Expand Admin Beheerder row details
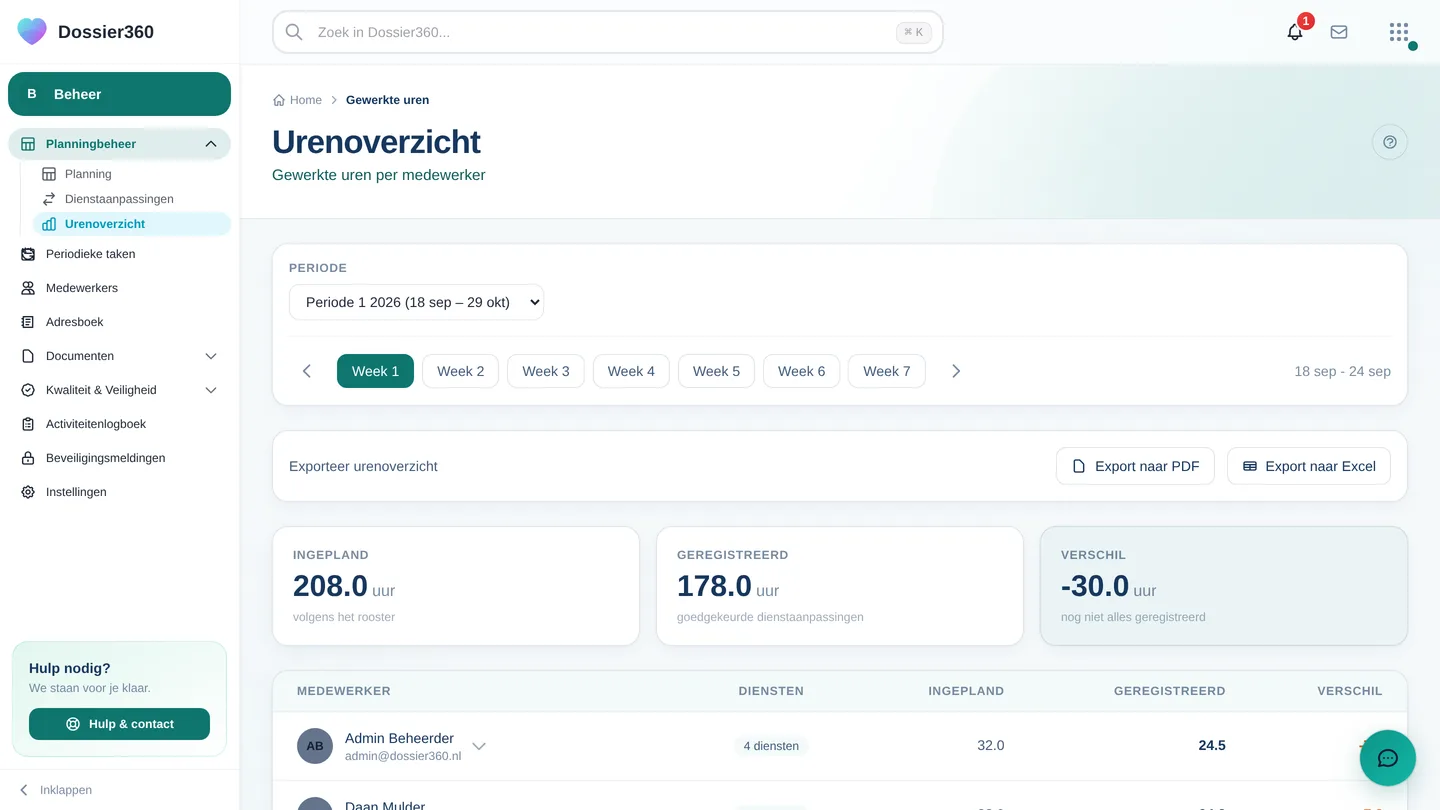The width and height of the screenshot is (1440, 810). 479,746
